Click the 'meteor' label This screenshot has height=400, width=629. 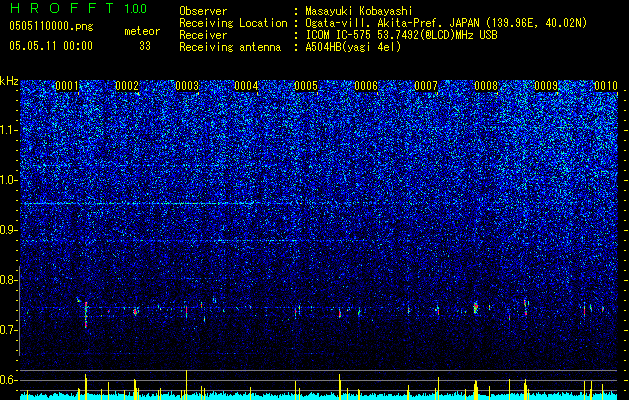[x=142, y=31]
